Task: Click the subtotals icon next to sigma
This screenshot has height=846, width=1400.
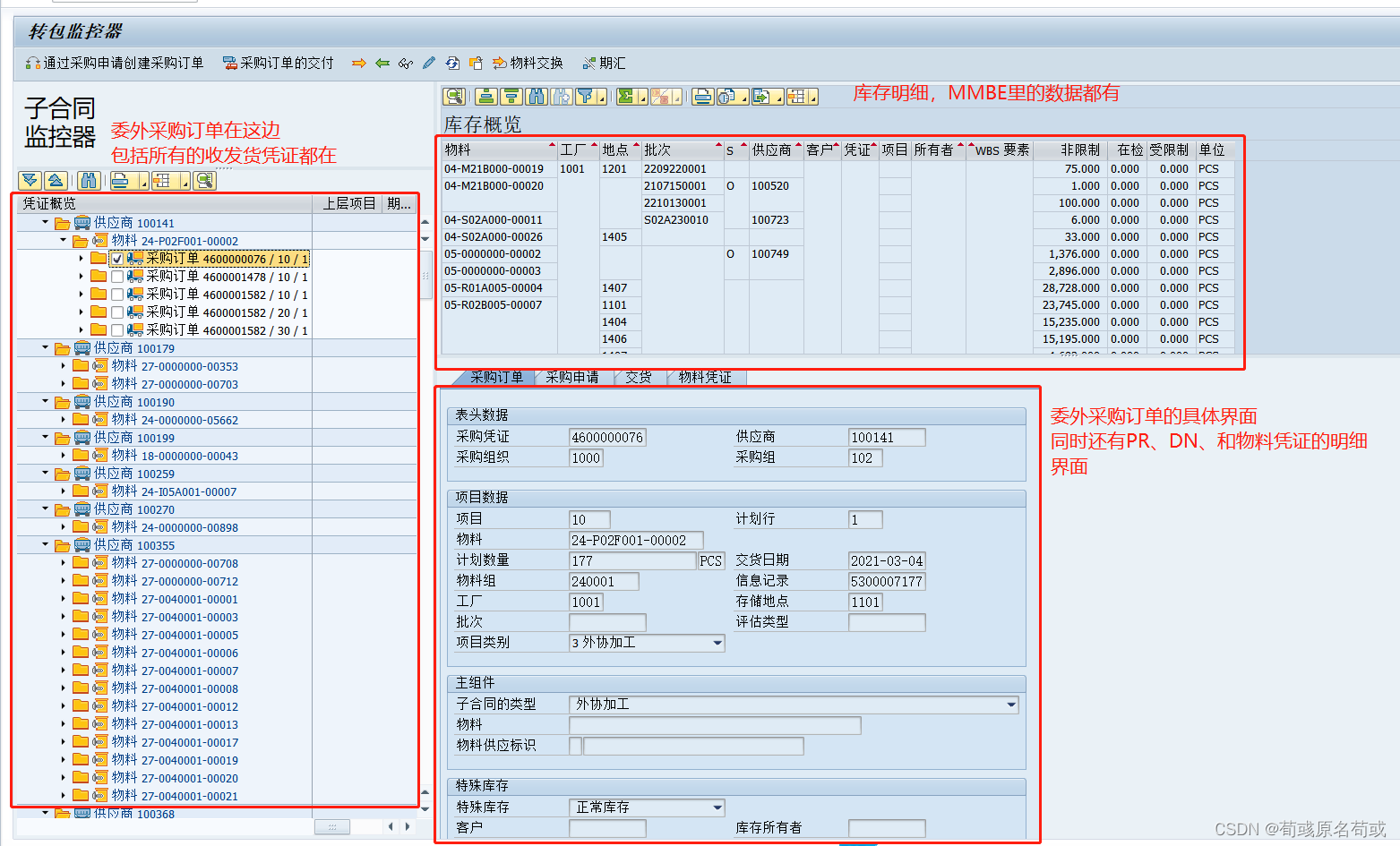Action: click(661, 96)
